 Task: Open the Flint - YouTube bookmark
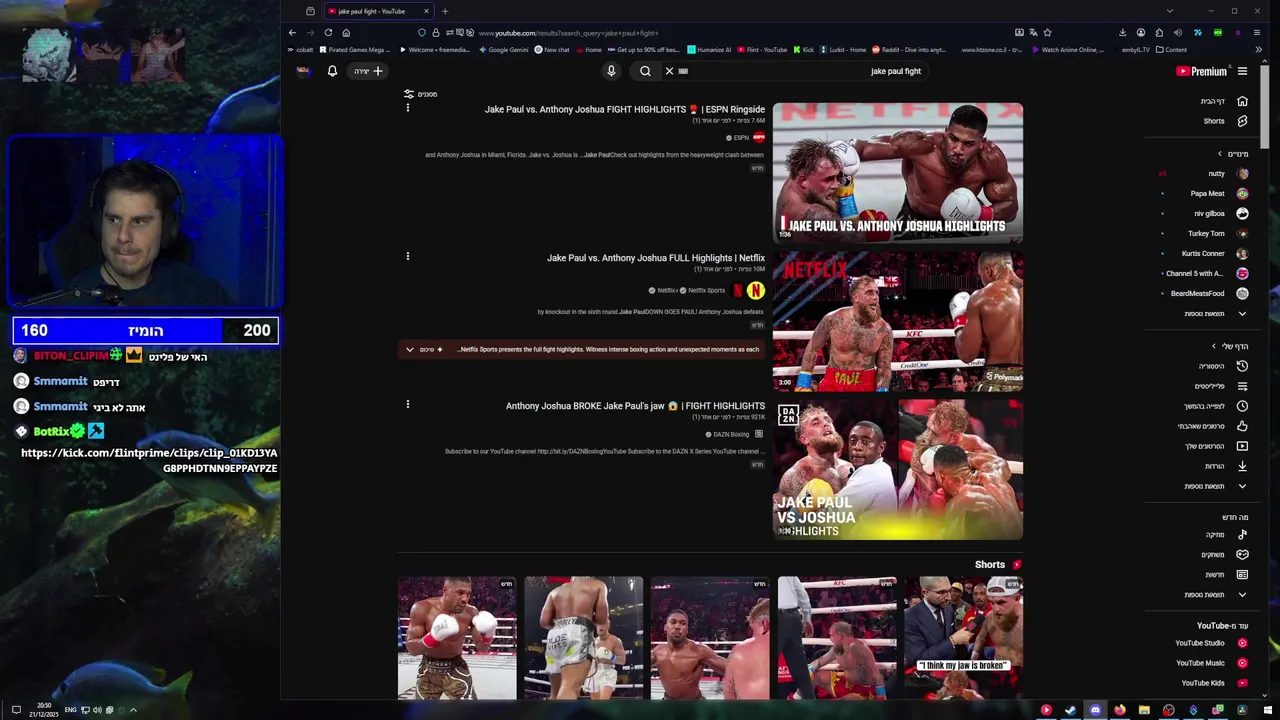(x=761, y=50)
